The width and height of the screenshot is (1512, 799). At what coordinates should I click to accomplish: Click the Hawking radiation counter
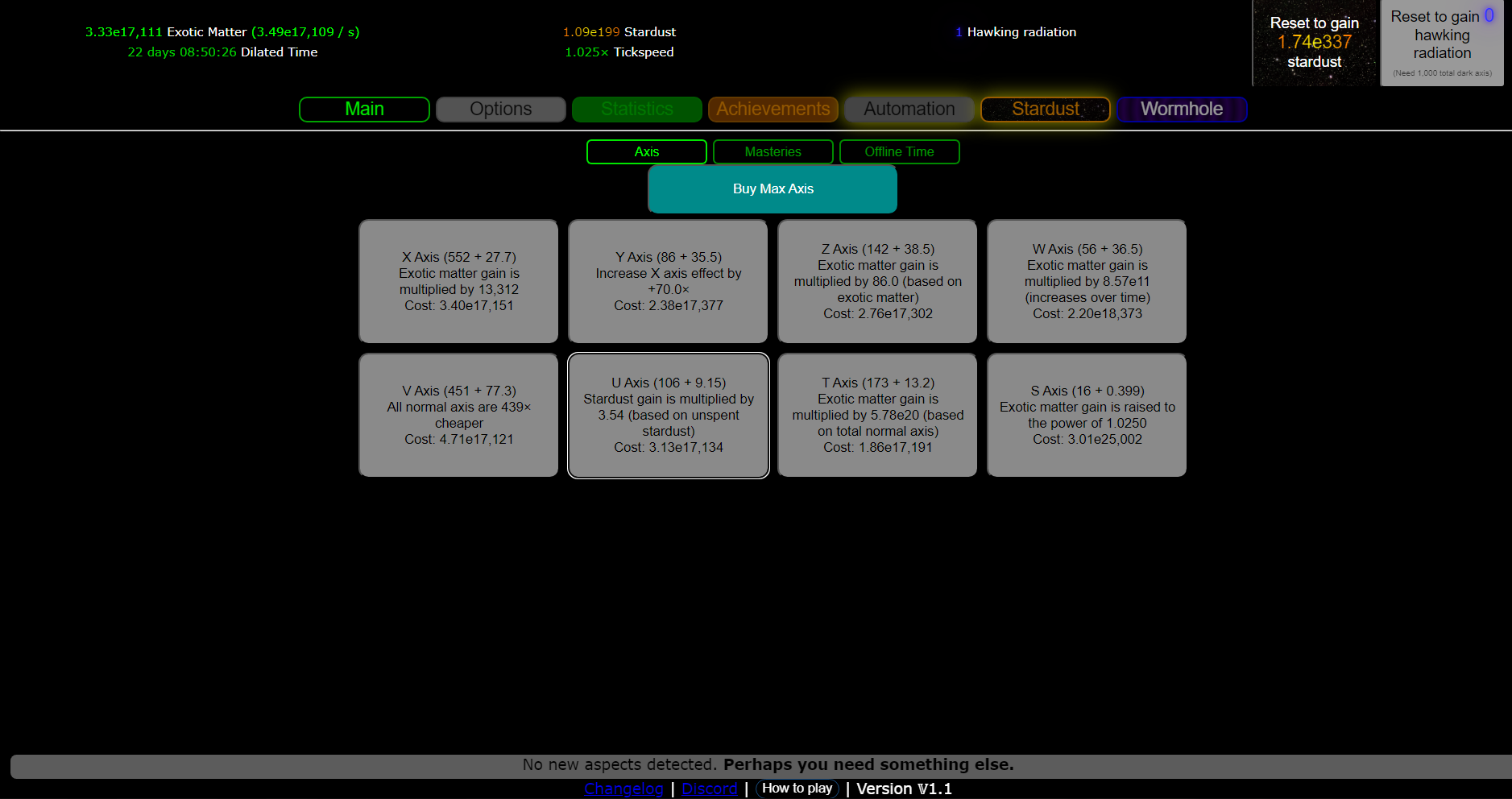(1015, 32)
